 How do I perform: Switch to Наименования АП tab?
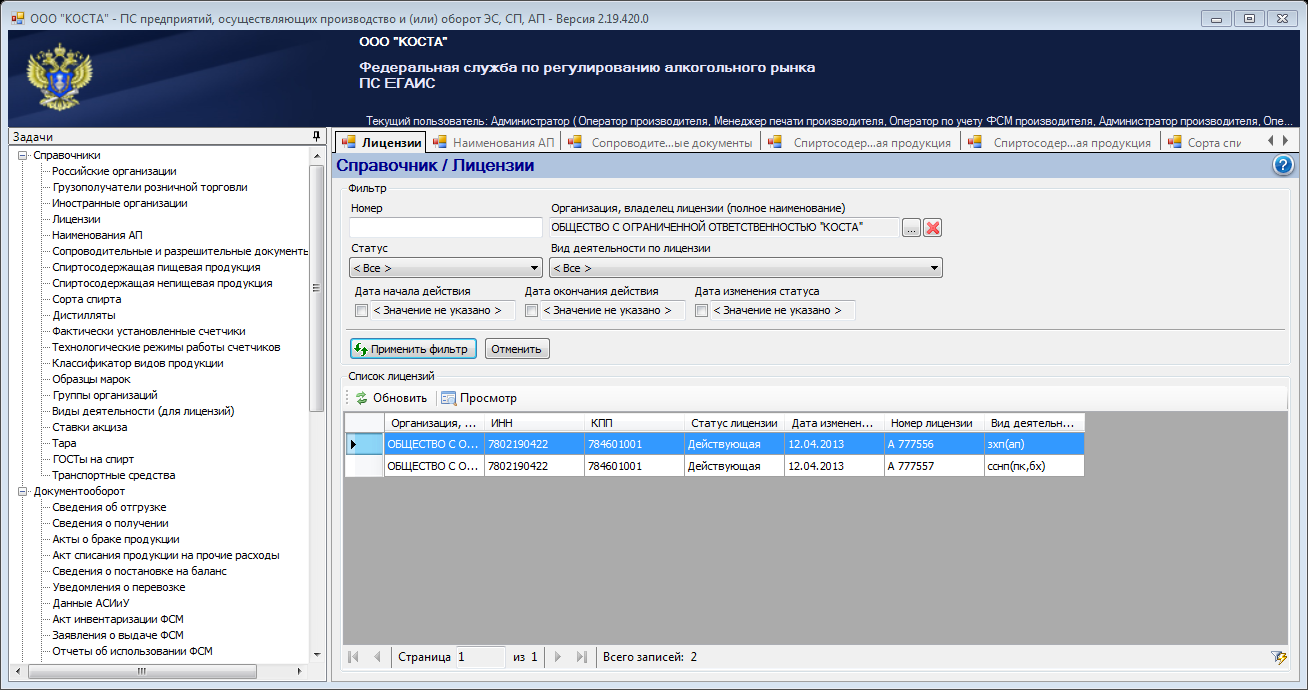[x=492, y=142]
